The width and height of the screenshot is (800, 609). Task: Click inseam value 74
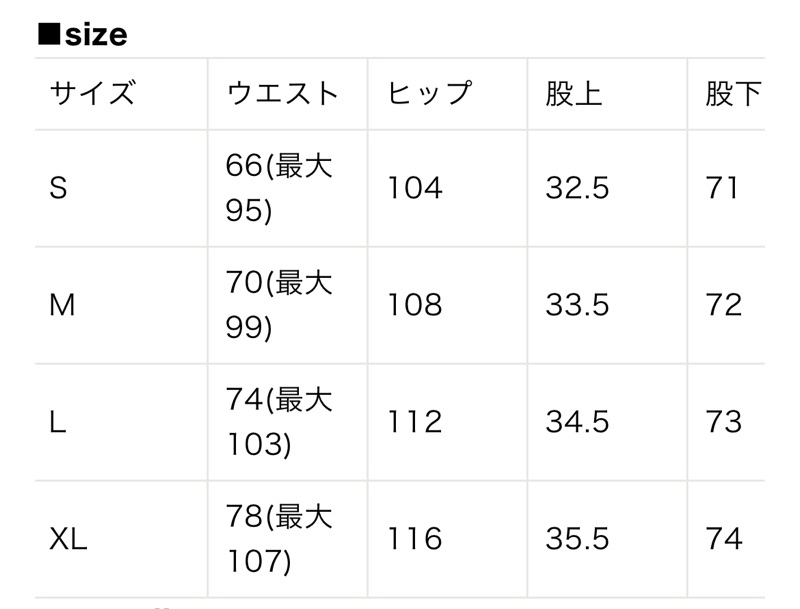click(723, 539)
